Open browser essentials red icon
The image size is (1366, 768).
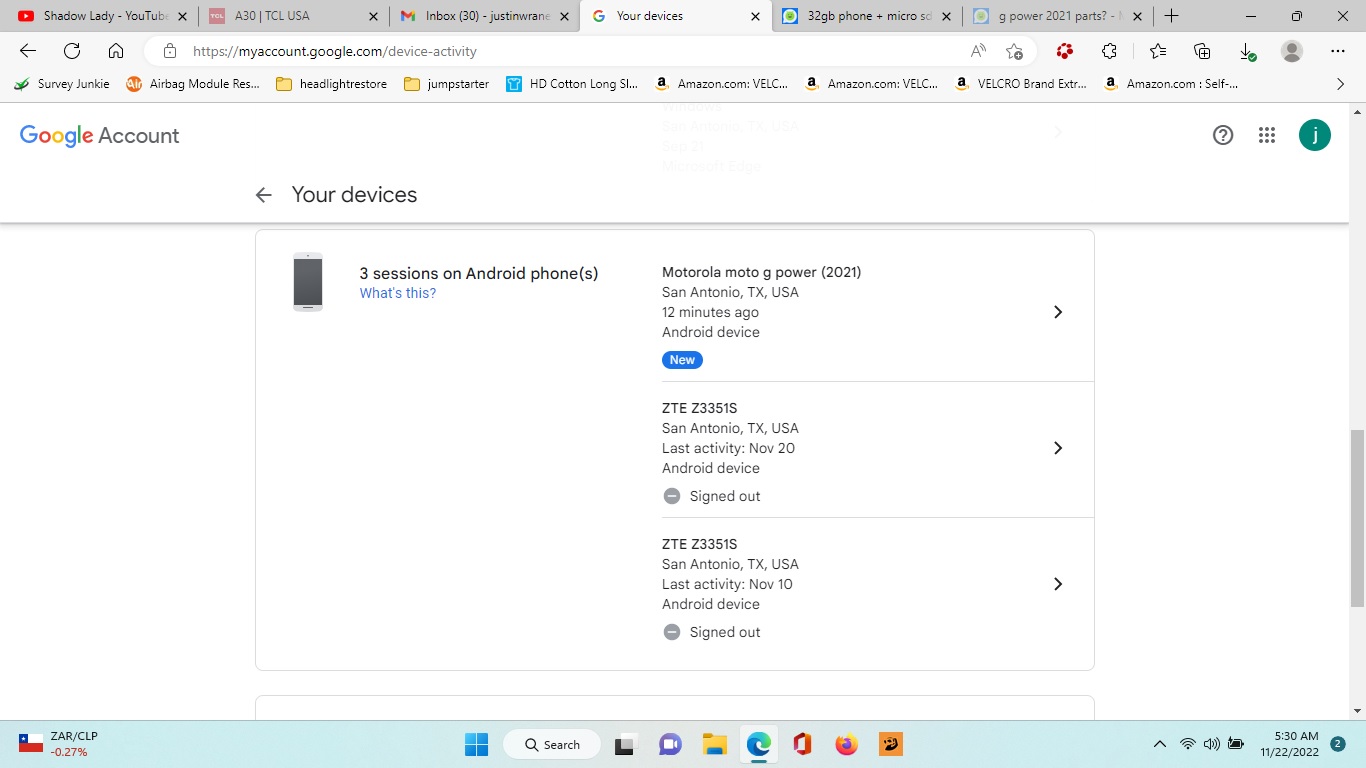1065,51
